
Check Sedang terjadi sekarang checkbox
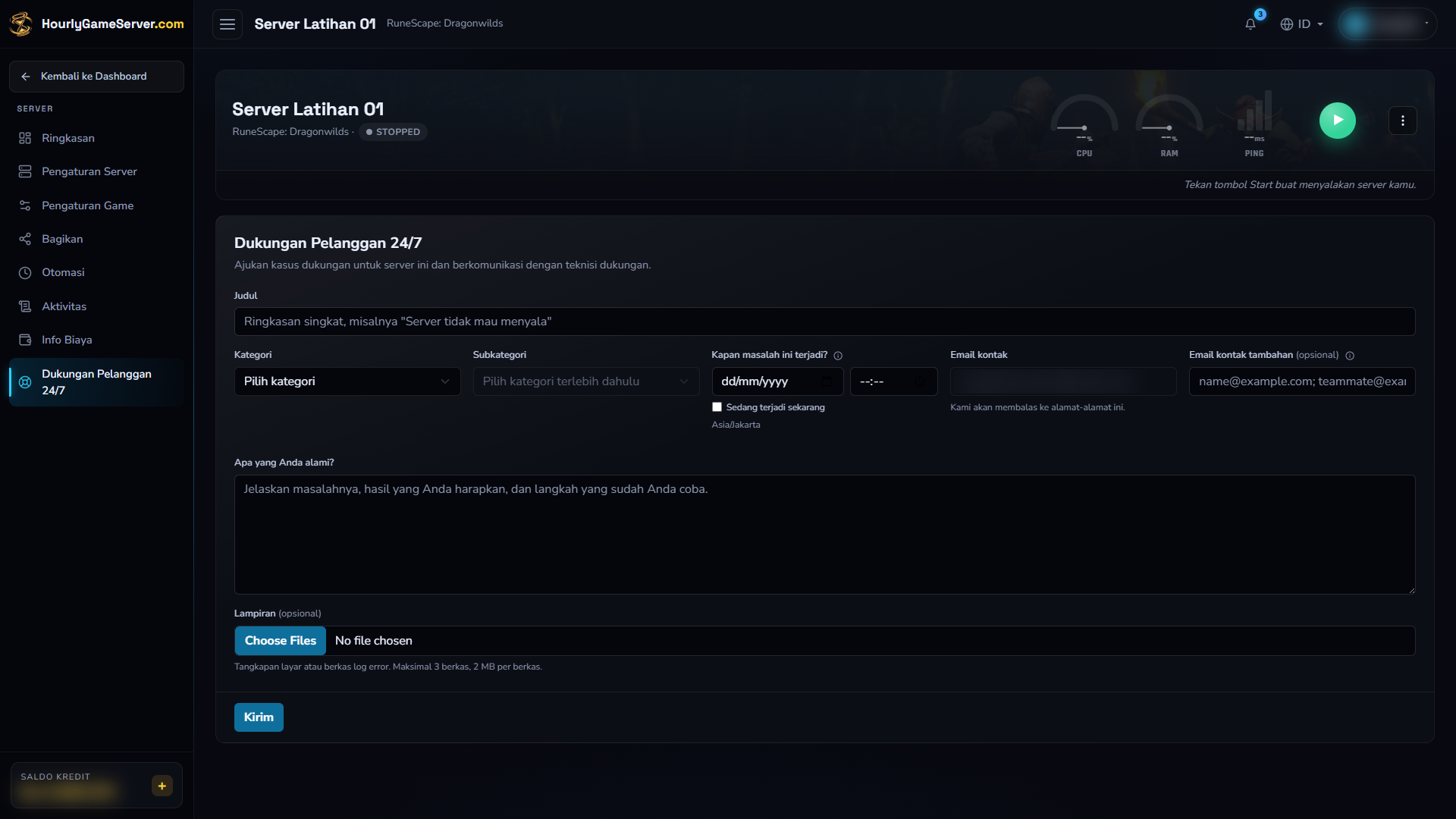[x=717, y=407]
